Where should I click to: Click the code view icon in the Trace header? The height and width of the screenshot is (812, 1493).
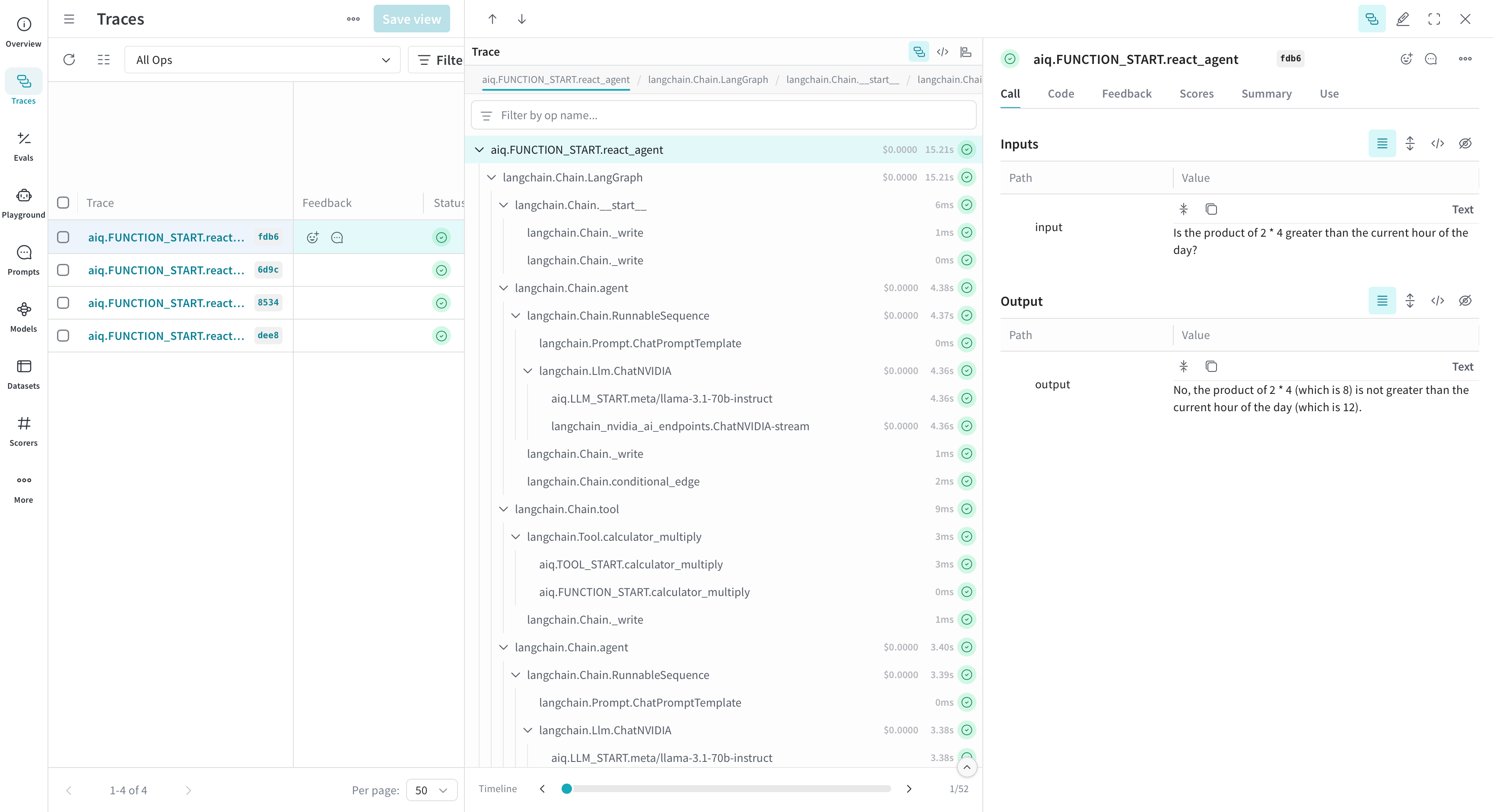click(x=942, y=51)
